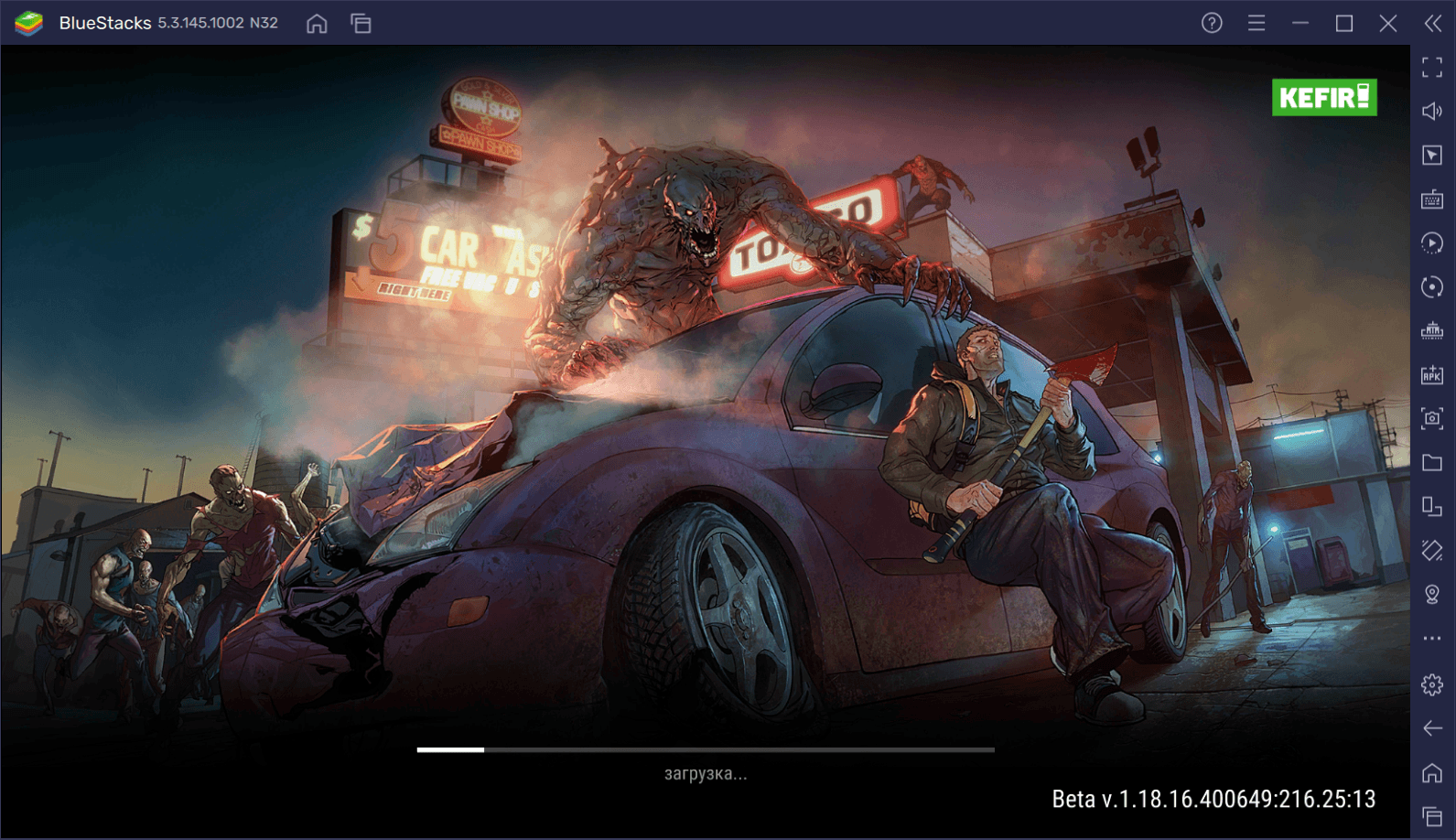Install APK using the APK icon
1456x840 pixels.
[x=1432, y=374]
